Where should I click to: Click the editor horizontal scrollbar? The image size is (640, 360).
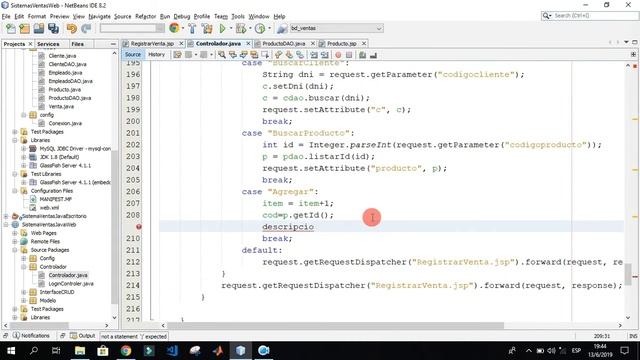335,325
